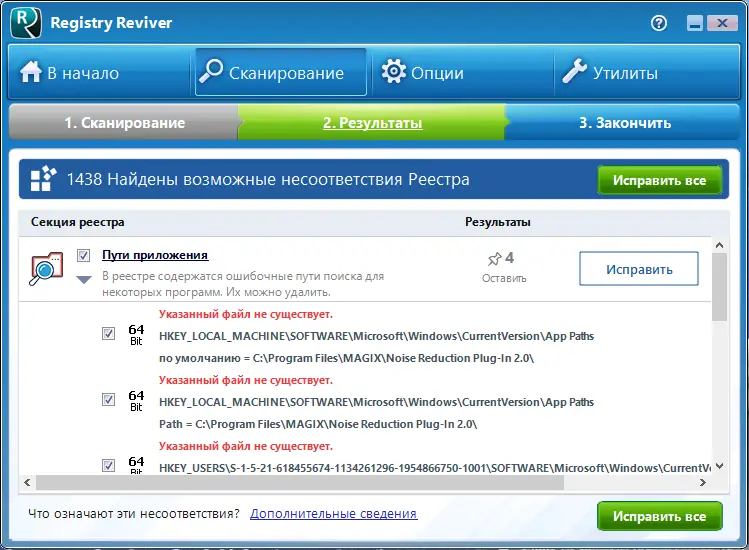The height and width of the screenshot is (550, 749).
Task: Open the Дополнительные сведения link
Action: (333, 514)
